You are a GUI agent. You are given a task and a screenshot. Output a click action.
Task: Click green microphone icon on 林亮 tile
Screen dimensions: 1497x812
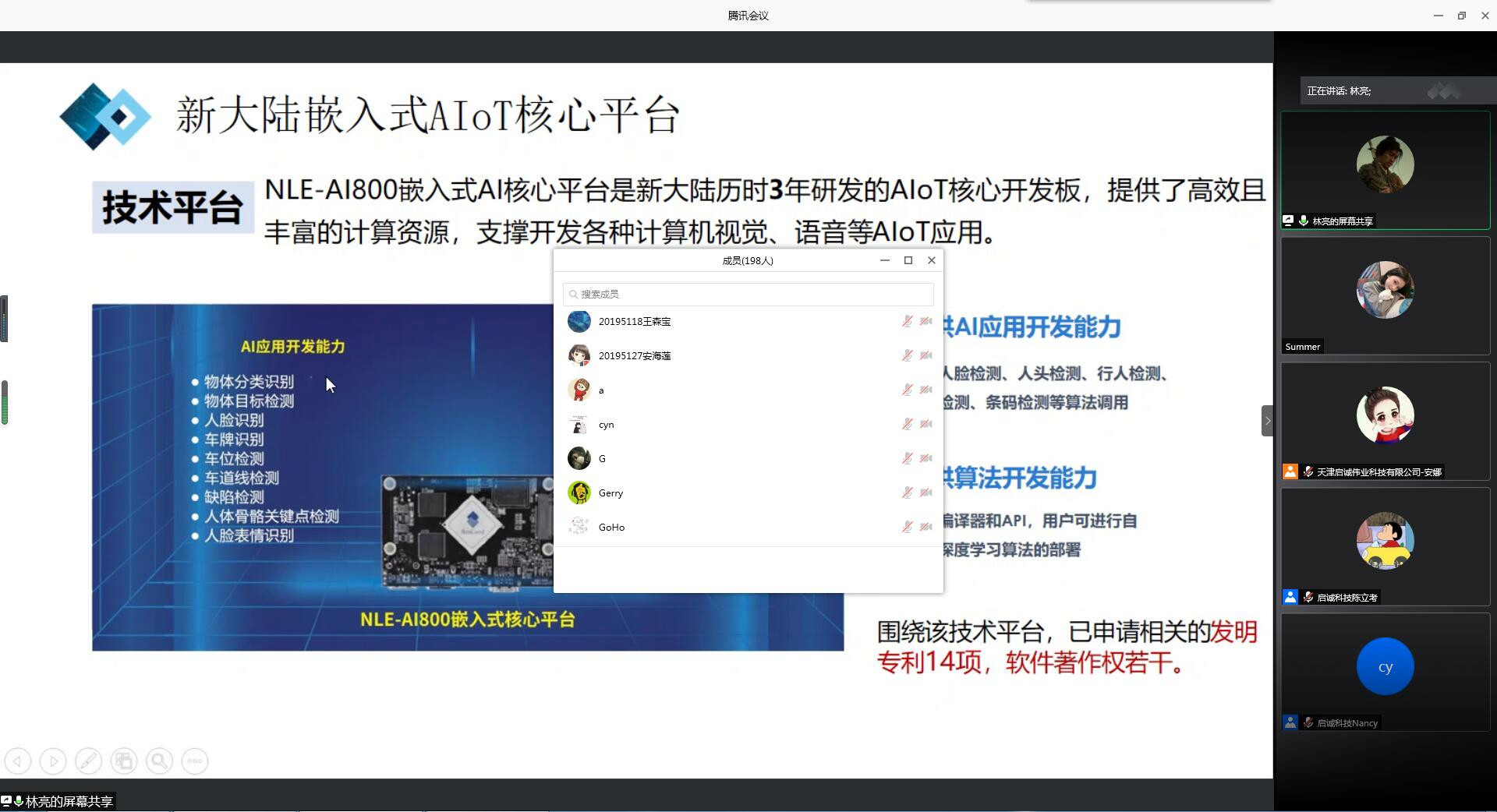click(1303, 221)
